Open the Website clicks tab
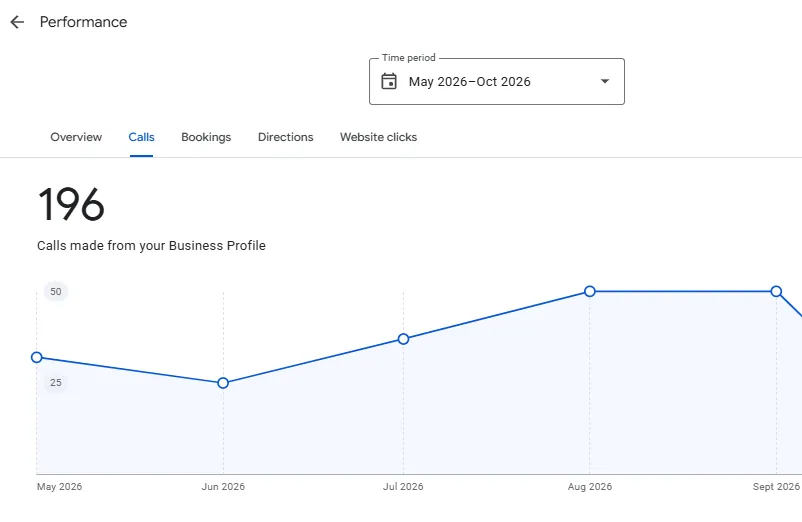 coord(378,137)
